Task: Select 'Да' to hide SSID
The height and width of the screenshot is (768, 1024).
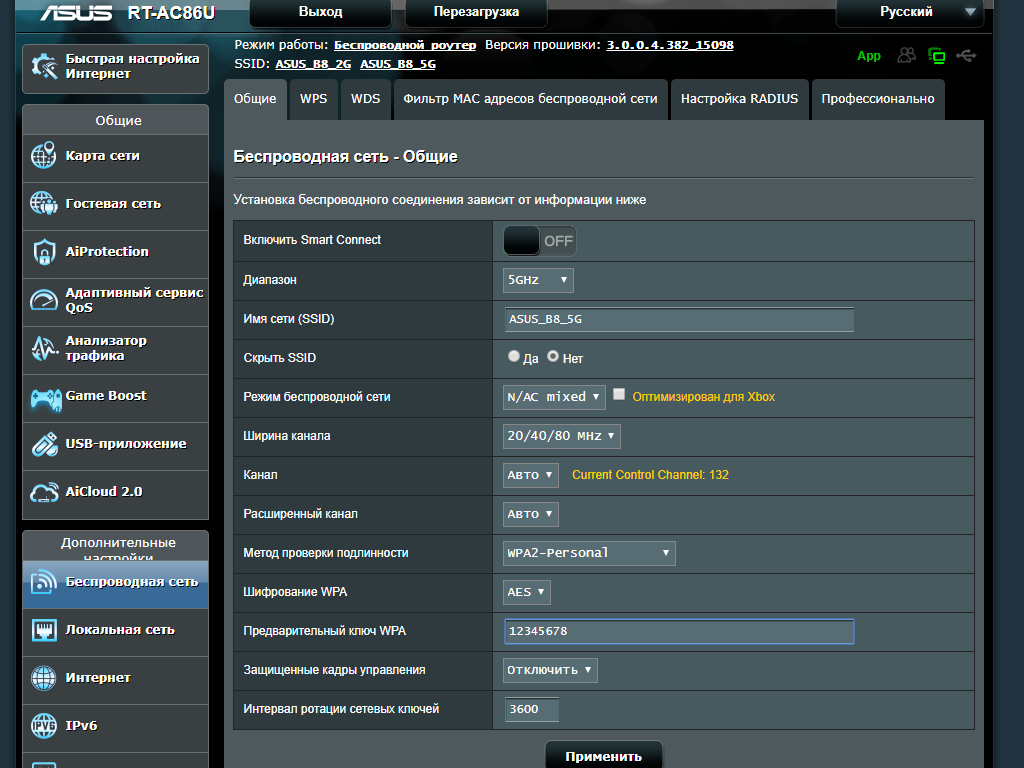Action: [x=514, y=356]
